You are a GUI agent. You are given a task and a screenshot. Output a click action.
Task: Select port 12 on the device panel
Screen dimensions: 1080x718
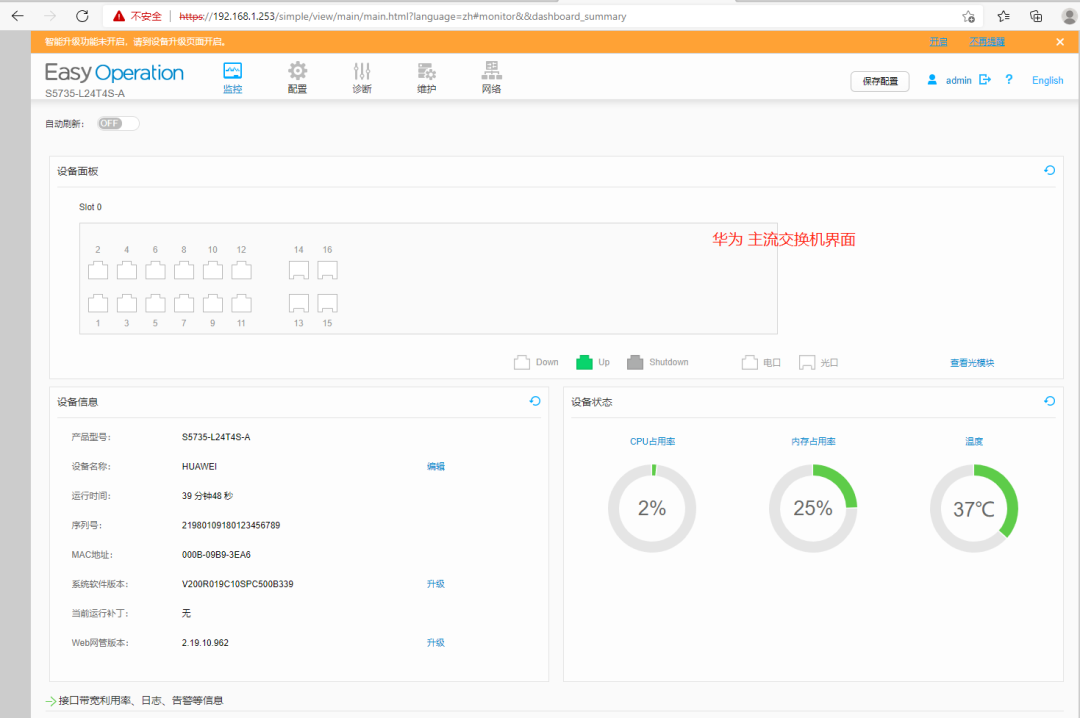click(241, 270)
